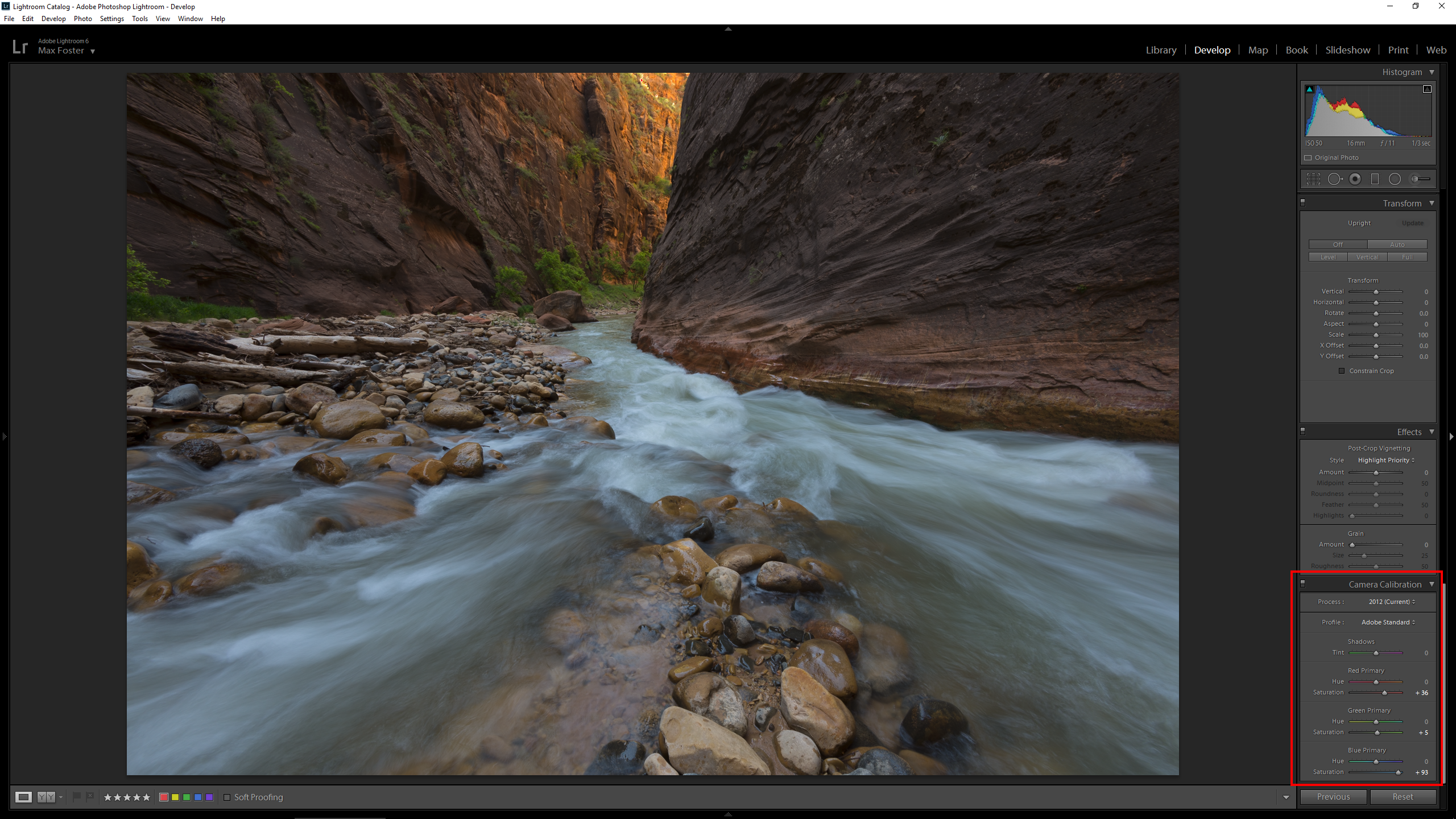Switch to the Print module
1456x819 pixels.
(x=1398, y=50)
